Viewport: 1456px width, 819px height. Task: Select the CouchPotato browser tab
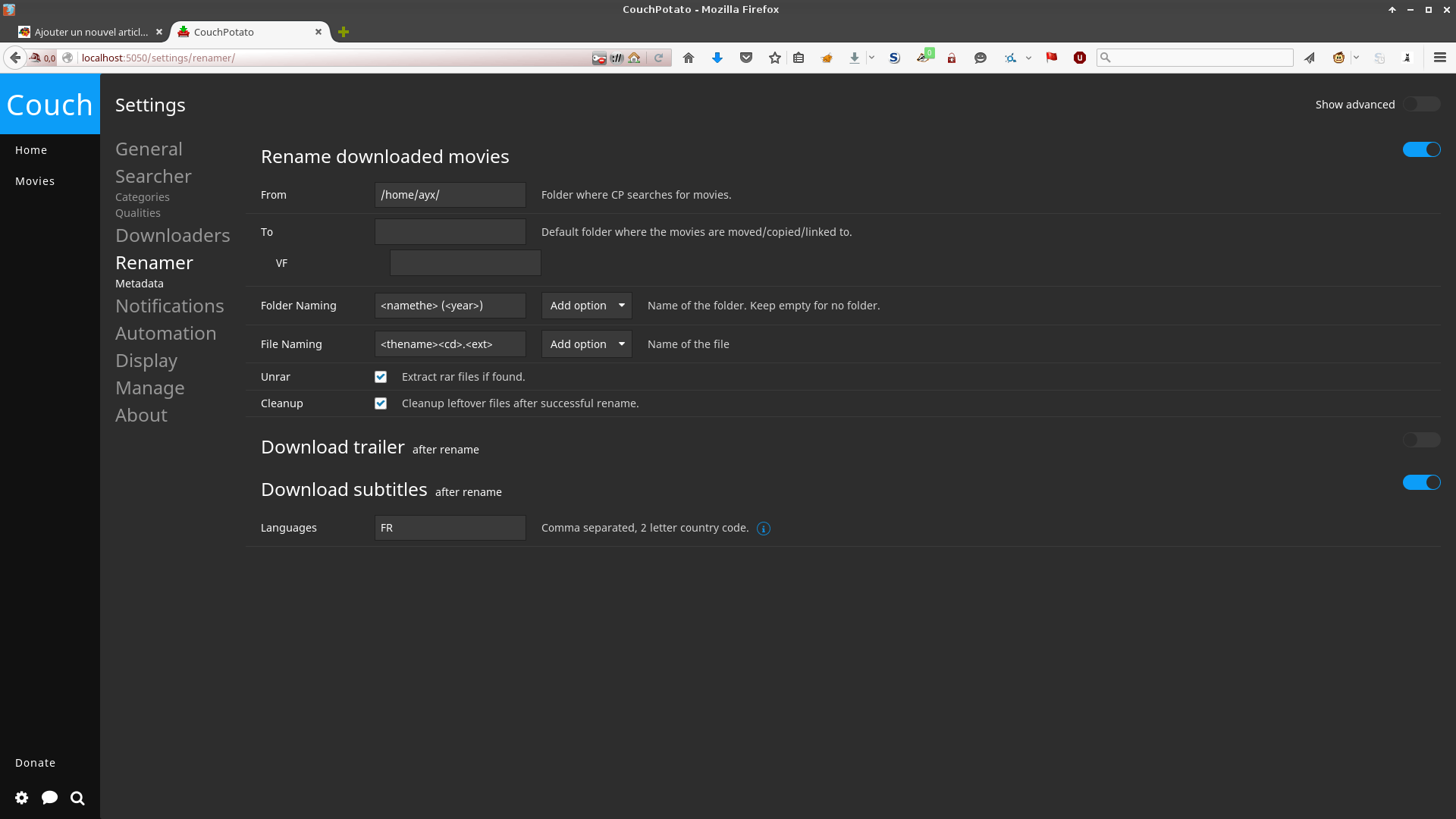point(249,32)
